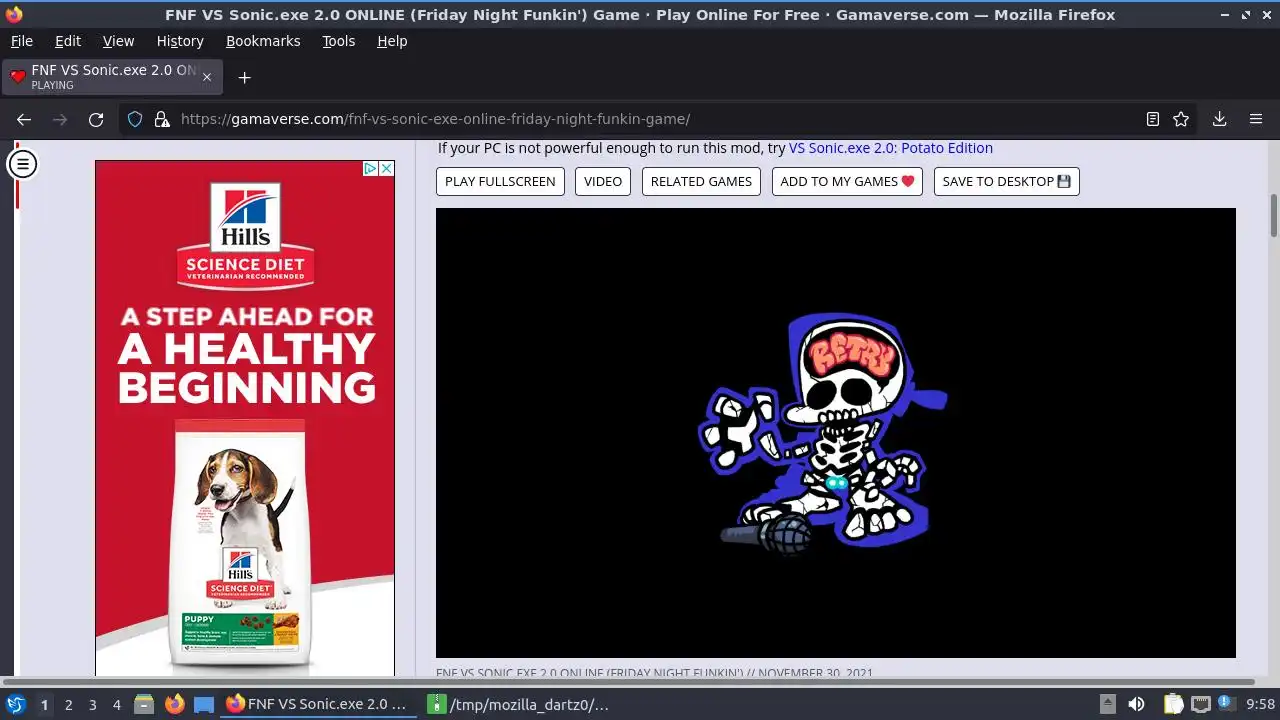Launch Firefox from taskbar launcher
The width and height of the screenshot is (1280, 720).
[174, 704]
